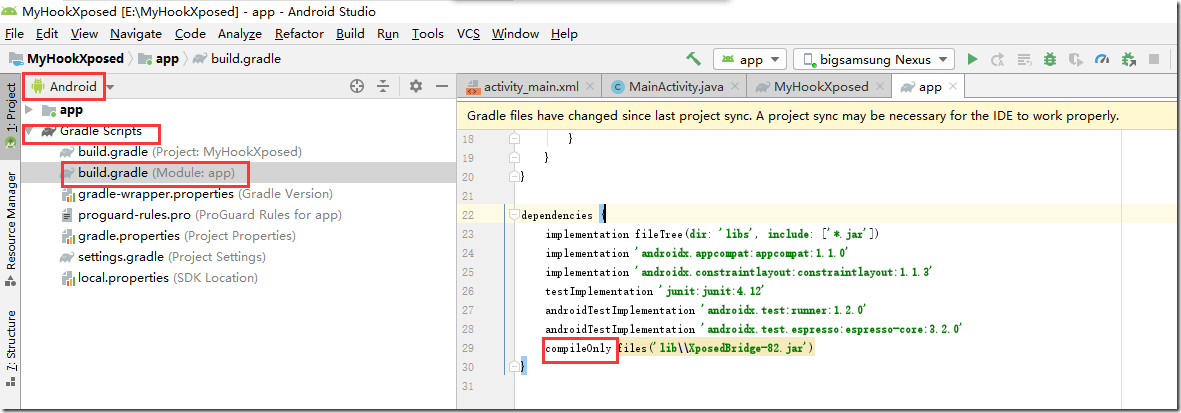Click MyHookXposed in the breadcrumb bar
This screenshot has width=1181, height=413.
click(x=66, y=59)
